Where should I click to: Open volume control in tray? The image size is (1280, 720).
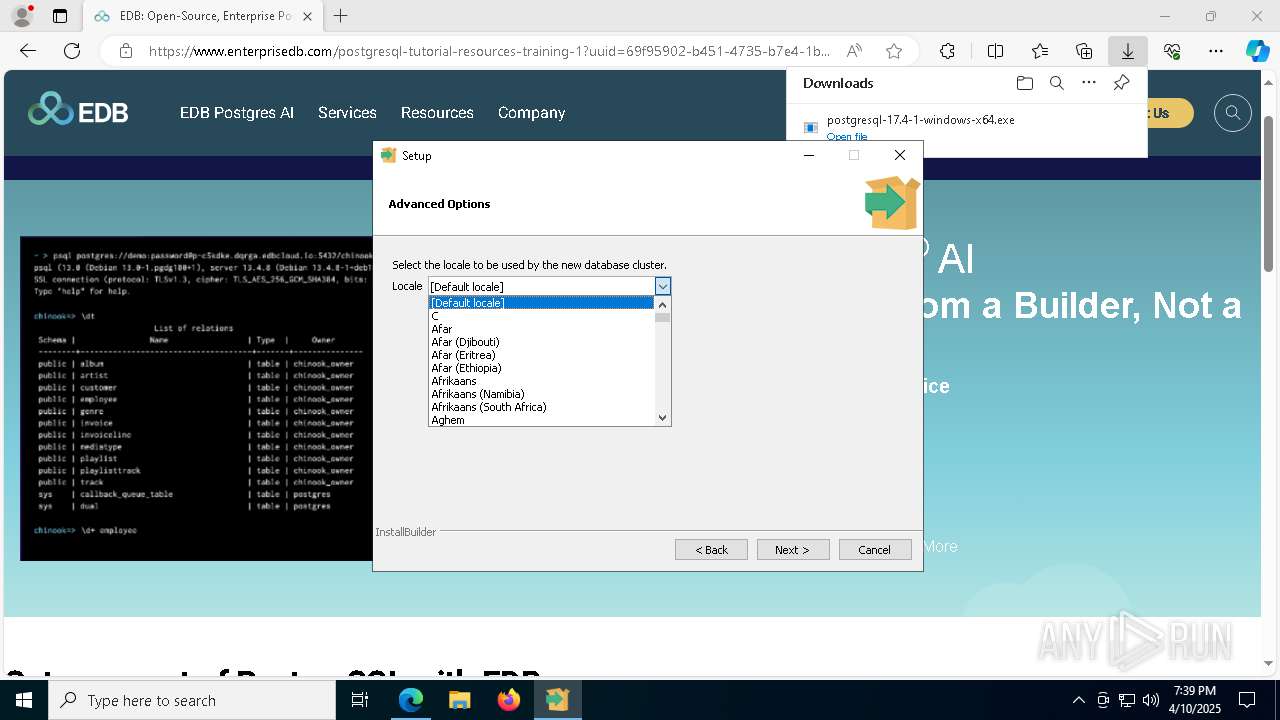pos(1150,700)
